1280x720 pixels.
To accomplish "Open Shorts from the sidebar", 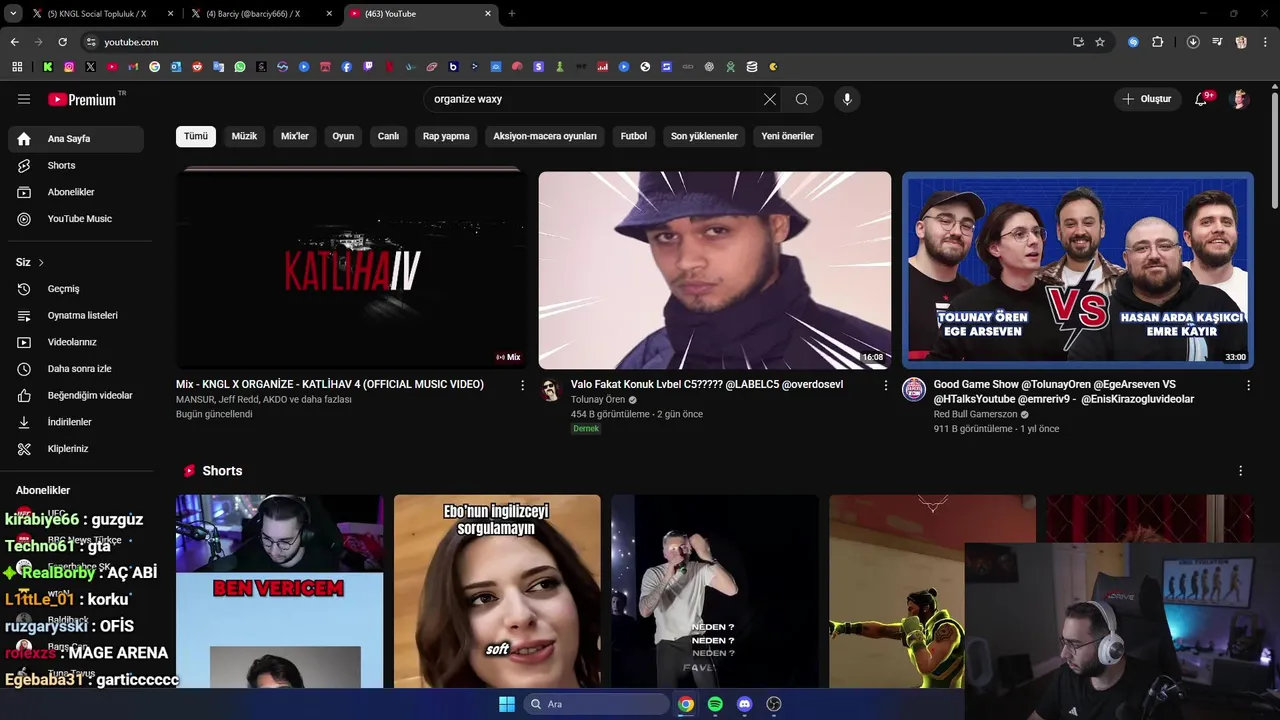I will coord(76,165).
